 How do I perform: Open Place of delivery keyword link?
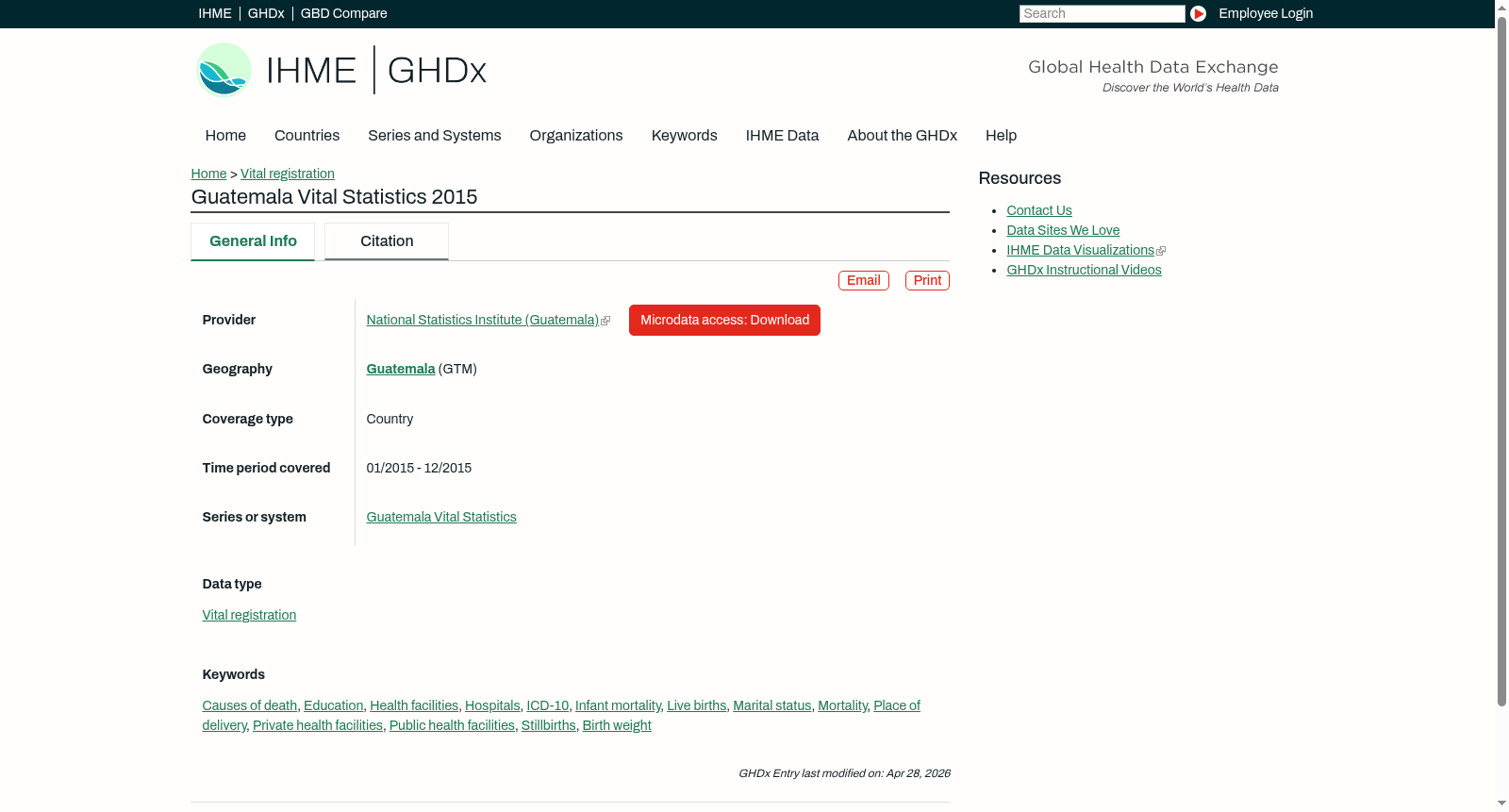tap(896, 705)
